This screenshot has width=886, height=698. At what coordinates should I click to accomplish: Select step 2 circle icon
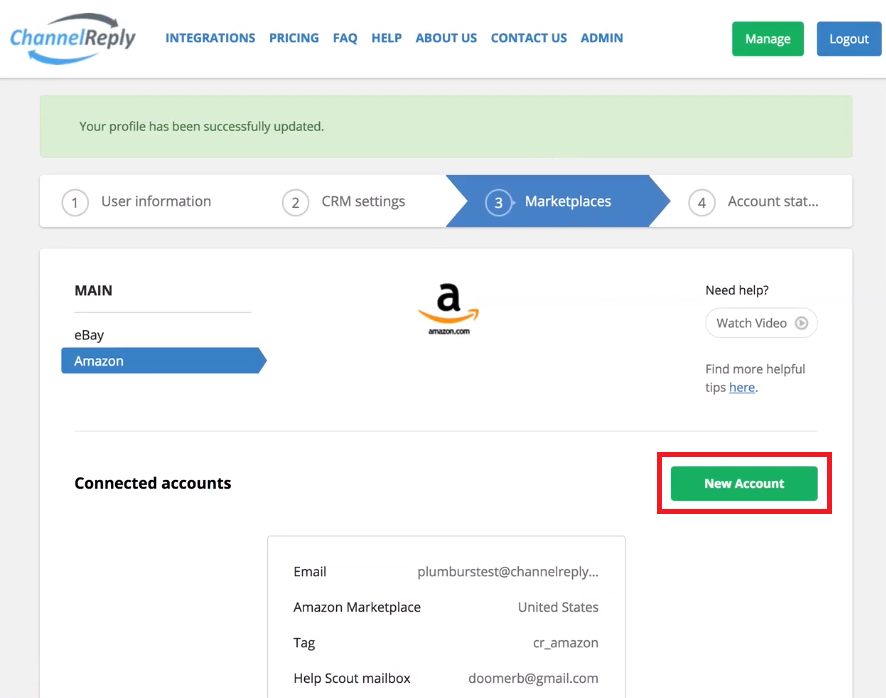pos(295,202)
